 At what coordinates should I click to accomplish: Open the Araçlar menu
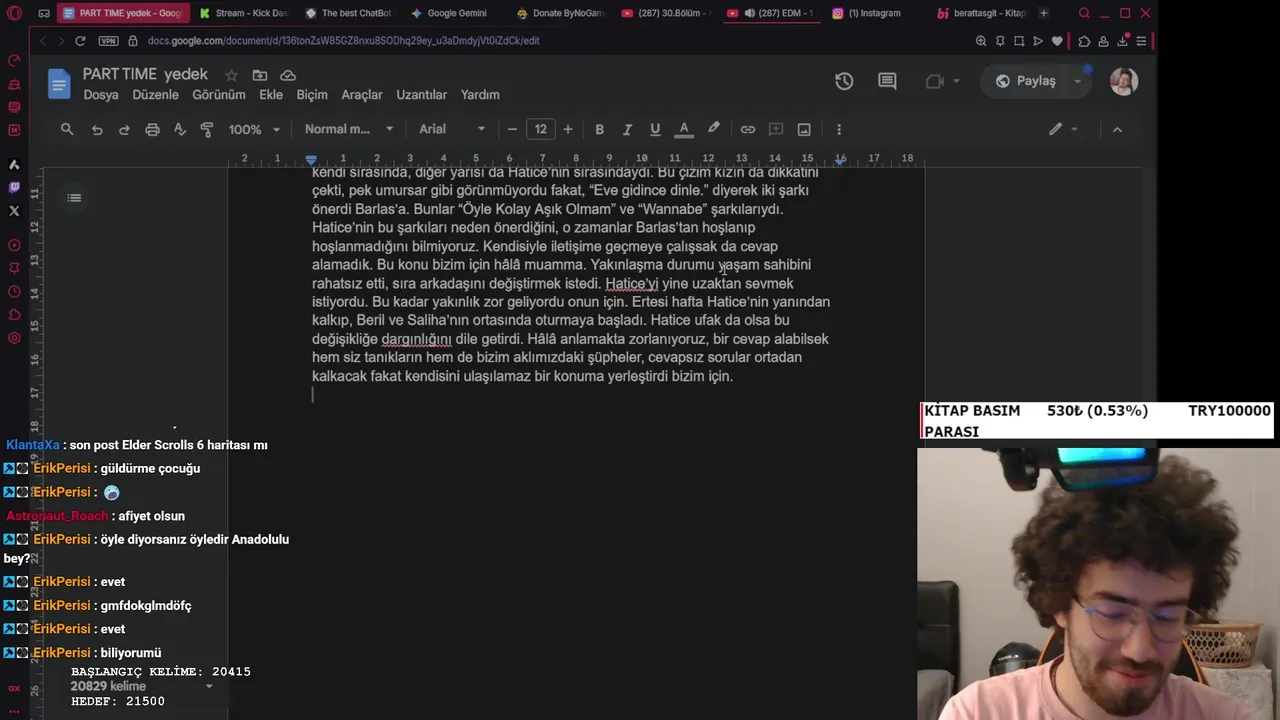tap(362, 95)
